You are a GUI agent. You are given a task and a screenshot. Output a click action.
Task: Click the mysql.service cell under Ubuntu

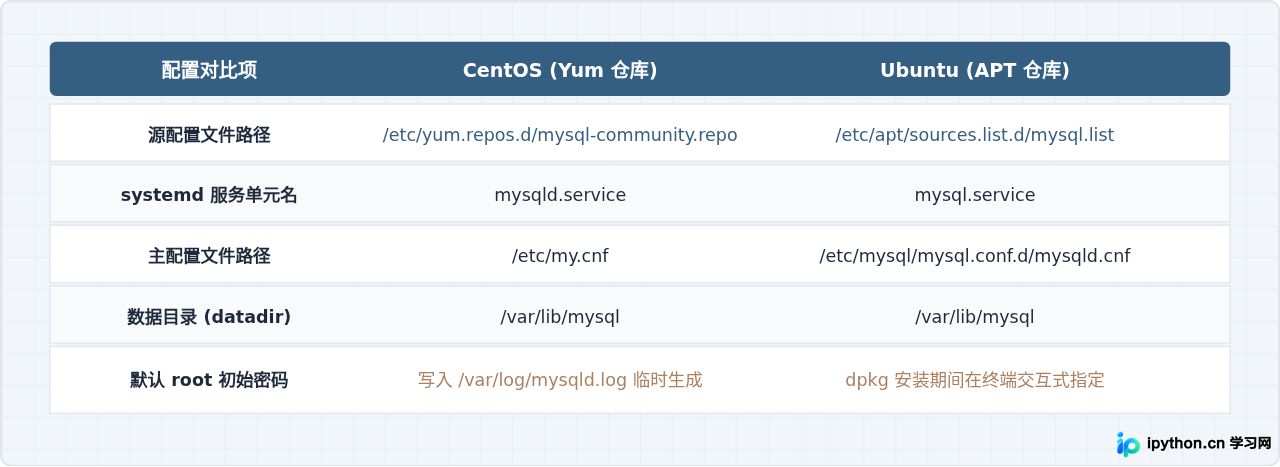[x=975, y=196]
